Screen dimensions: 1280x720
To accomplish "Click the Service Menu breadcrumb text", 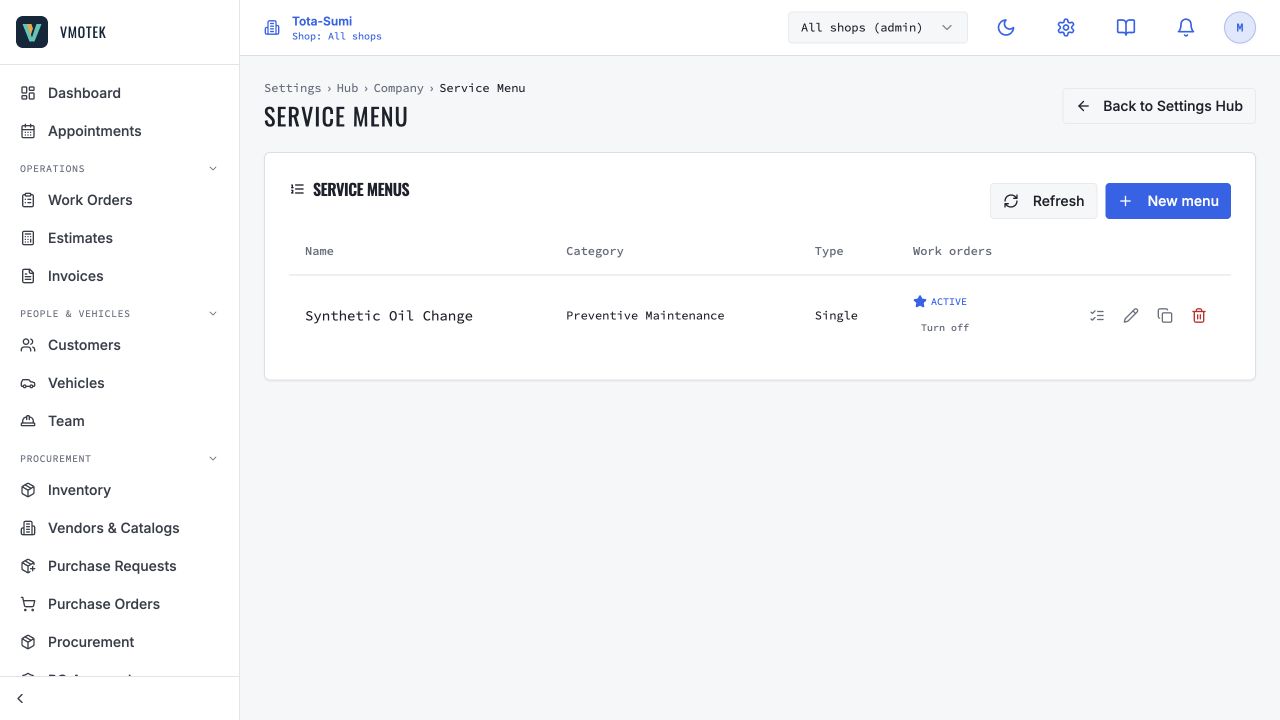I will 482,88.
